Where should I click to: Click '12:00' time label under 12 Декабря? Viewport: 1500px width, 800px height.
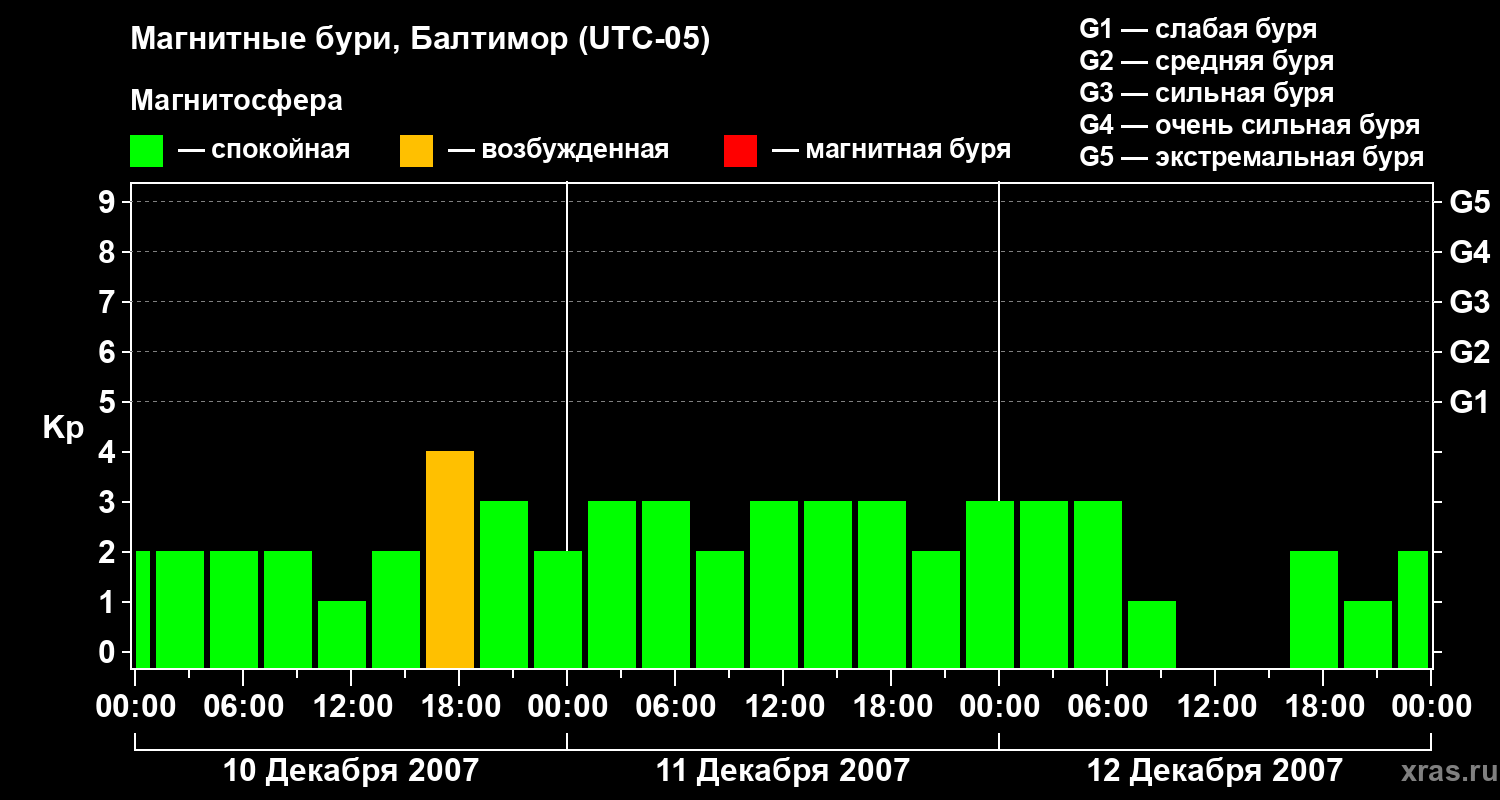coord(1215,706)
